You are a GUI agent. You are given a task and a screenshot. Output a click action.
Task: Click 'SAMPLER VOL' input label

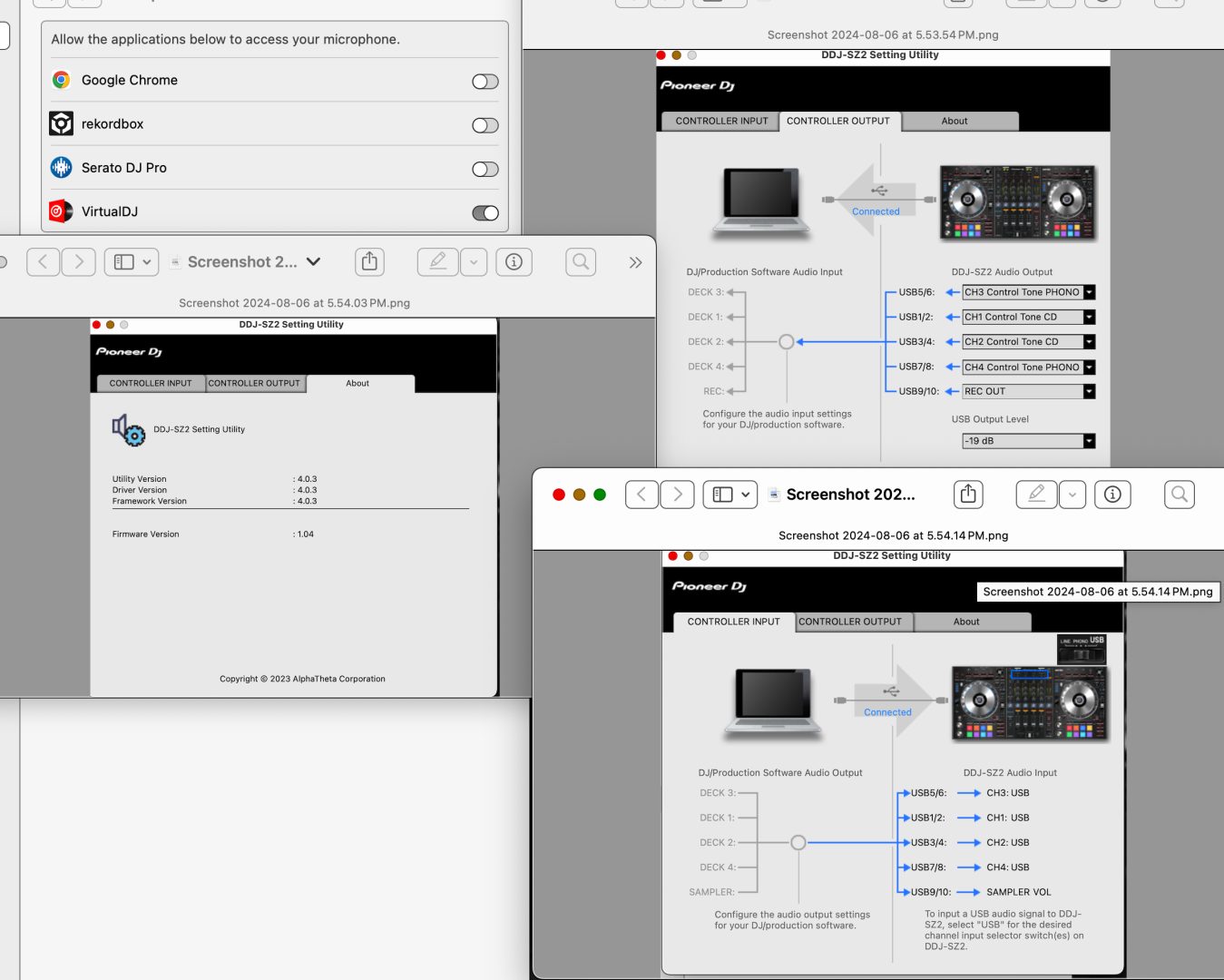click(1019, 892)
